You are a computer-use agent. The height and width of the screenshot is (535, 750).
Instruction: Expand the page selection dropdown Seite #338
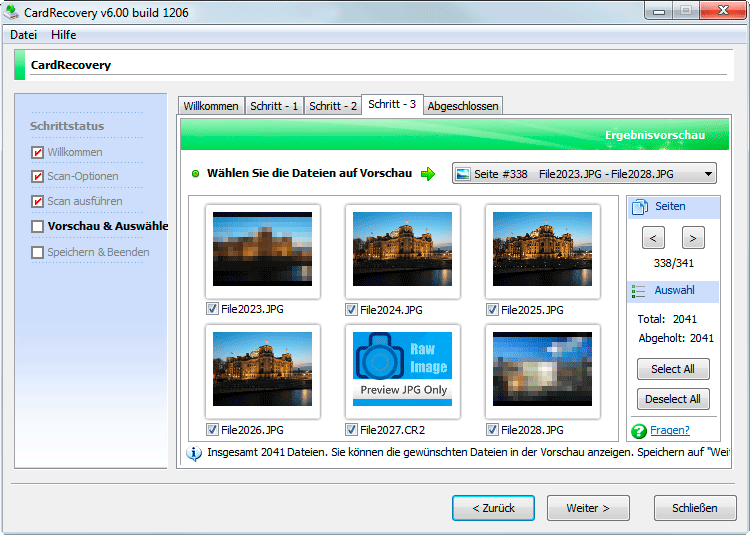pos(708,174)
